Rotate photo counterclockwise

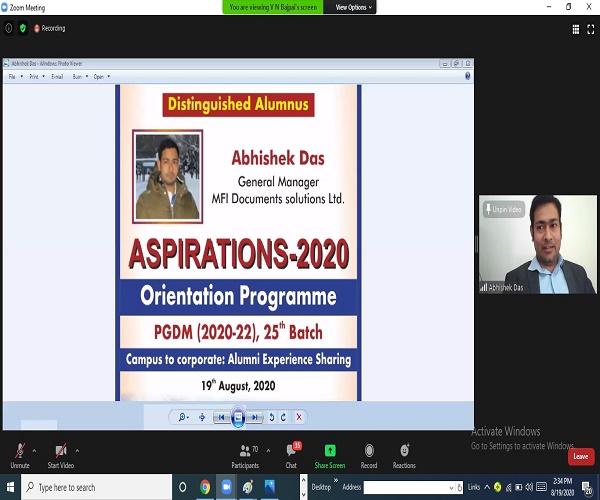(272, 417)
